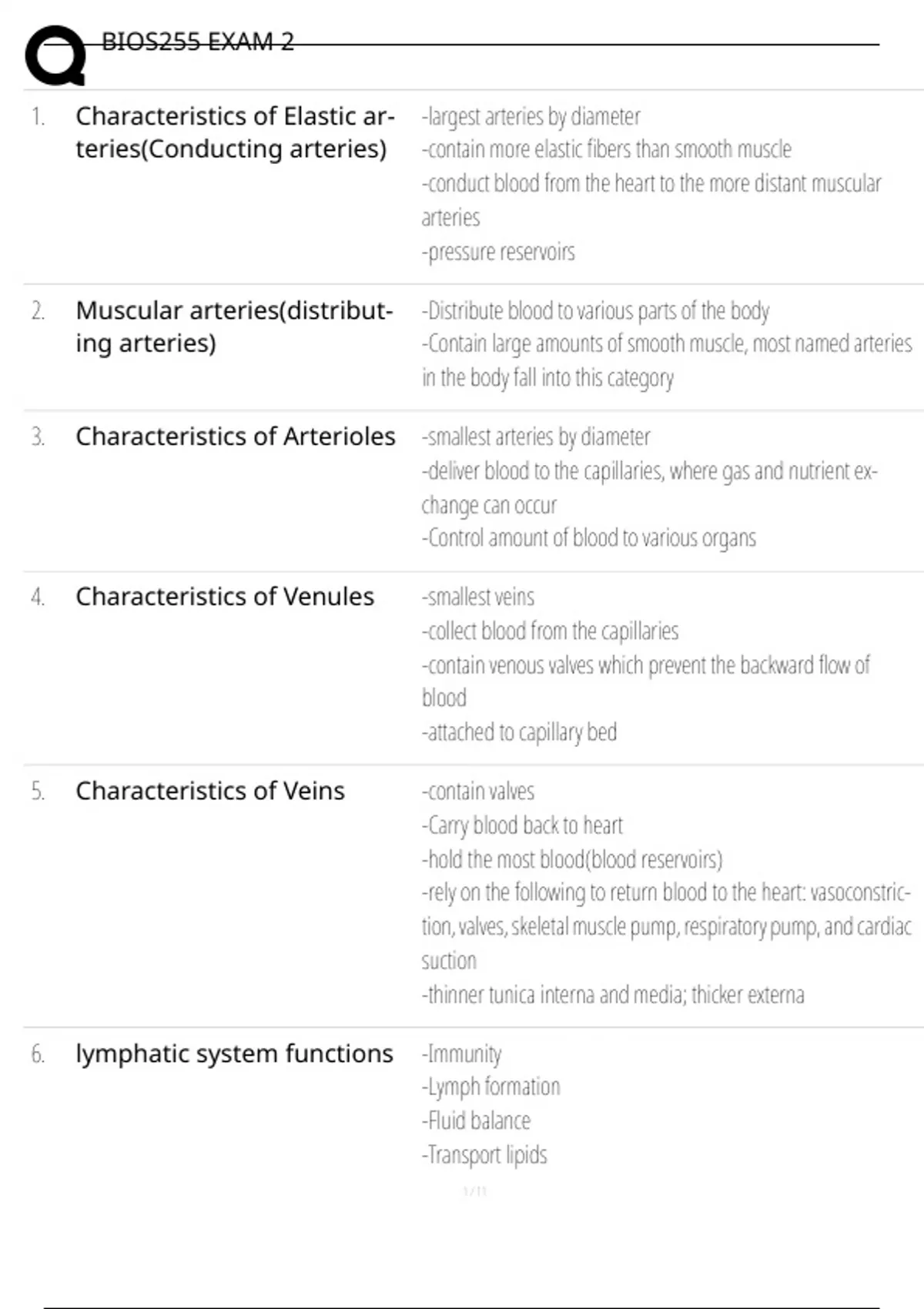Click the 'Immunity' definition line
This screenshot has height=1309, width=924.
tap(462, 1053)
